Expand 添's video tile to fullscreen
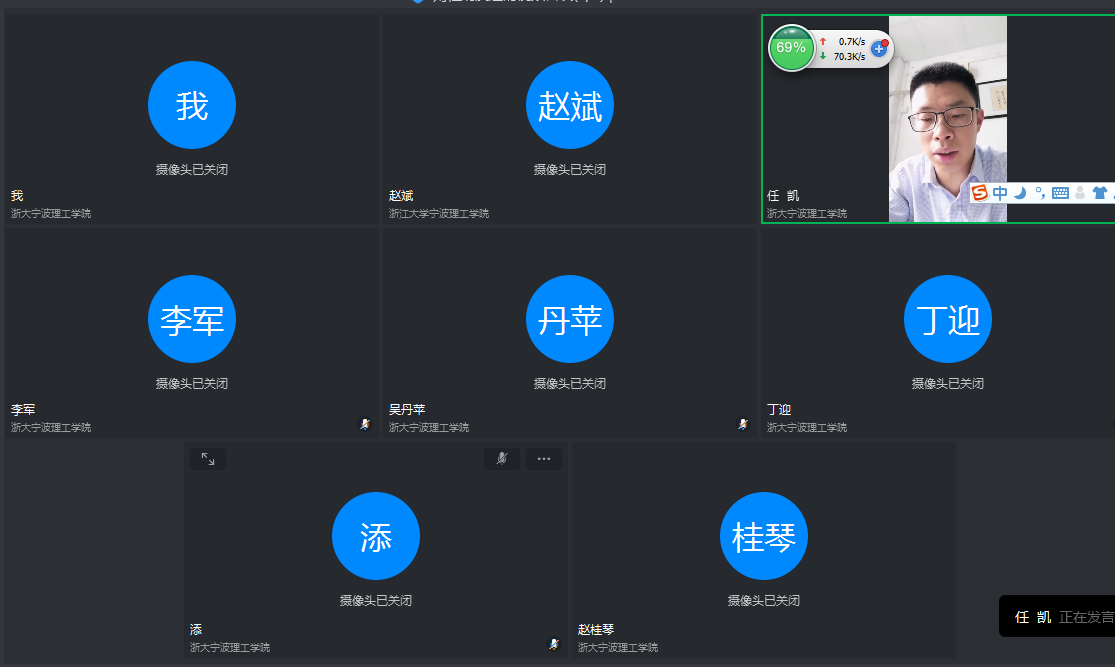Screen dimensions: 1115x667 tap(208, 459)
